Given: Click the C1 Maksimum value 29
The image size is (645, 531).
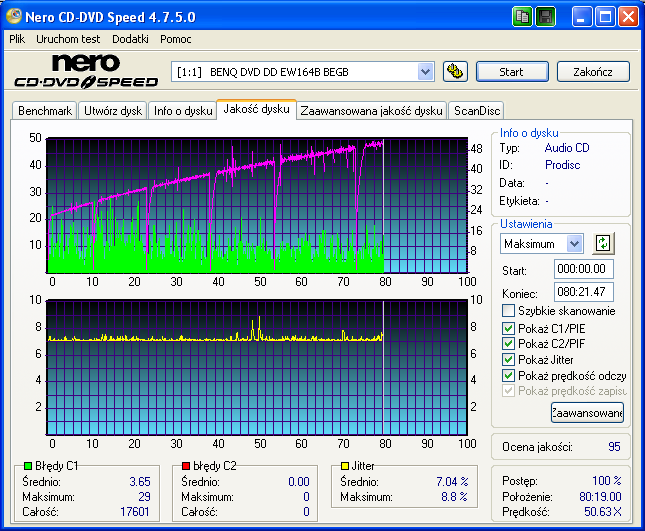Looking at the screenshot, I should click(144, 496).
